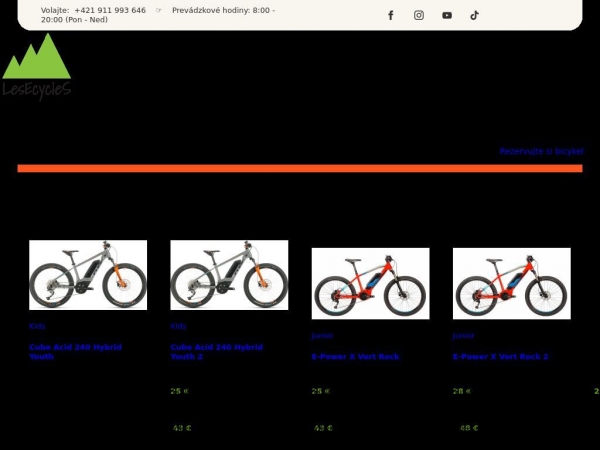Select Junior category above E-Power X Vert Rock 2

(x=463, y=336)
